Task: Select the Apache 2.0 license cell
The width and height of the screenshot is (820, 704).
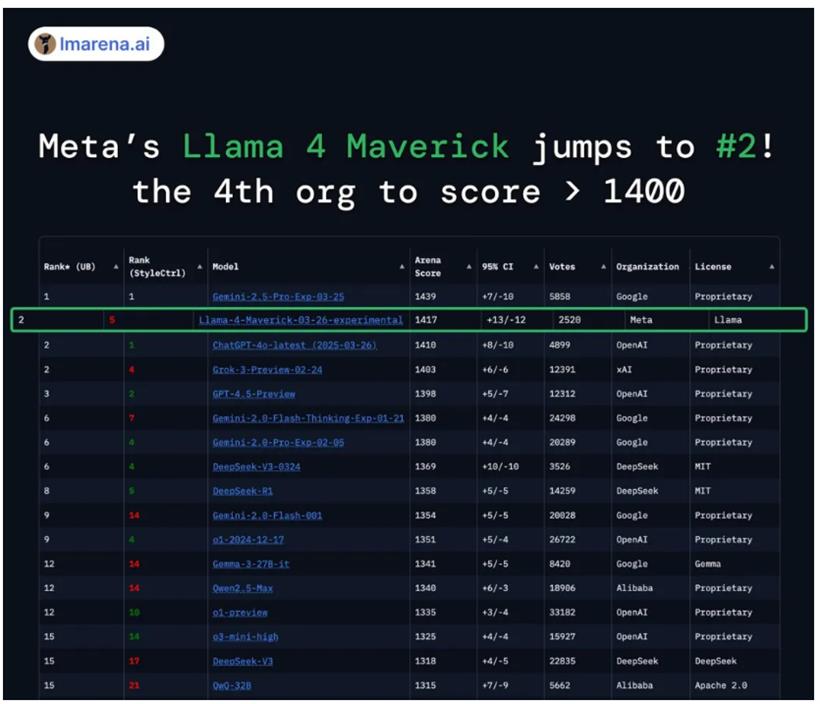Action: tap(721, 685)
